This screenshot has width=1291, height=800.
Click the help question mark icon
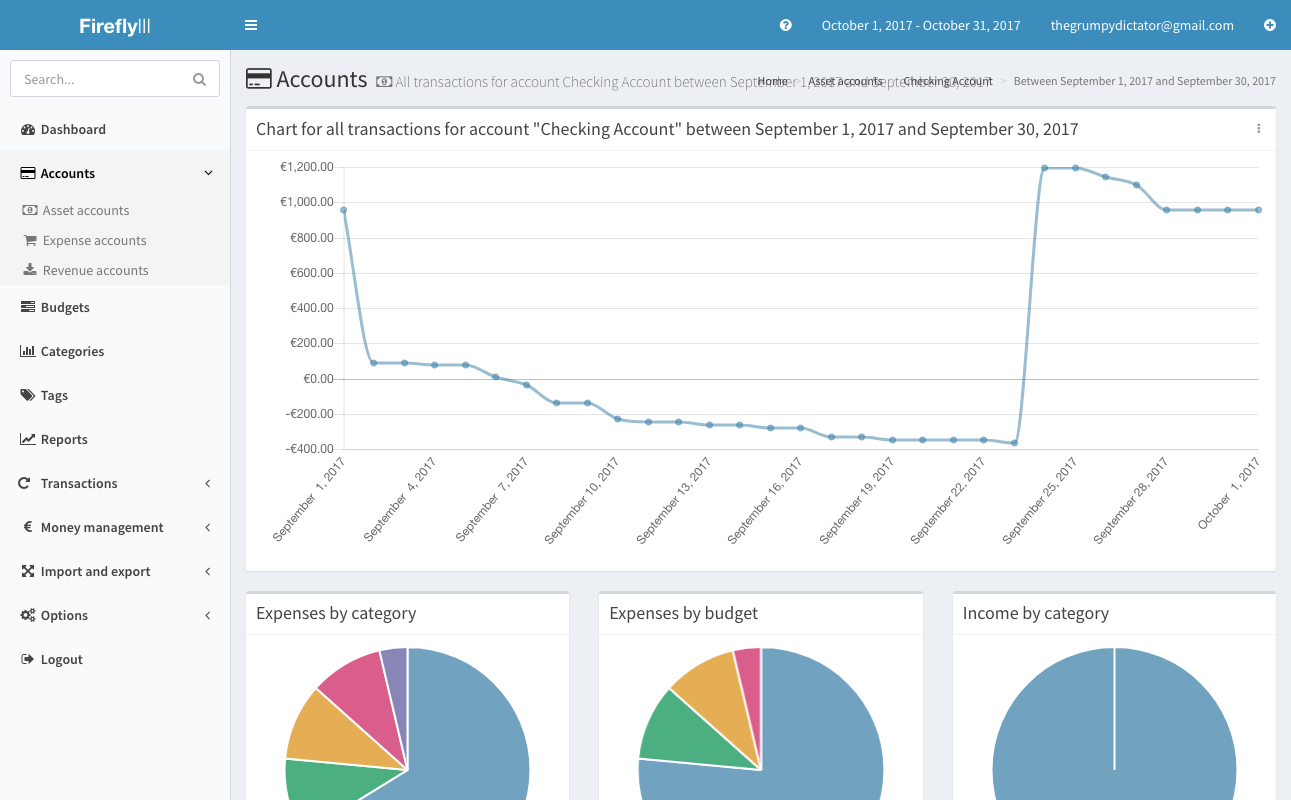786,25
